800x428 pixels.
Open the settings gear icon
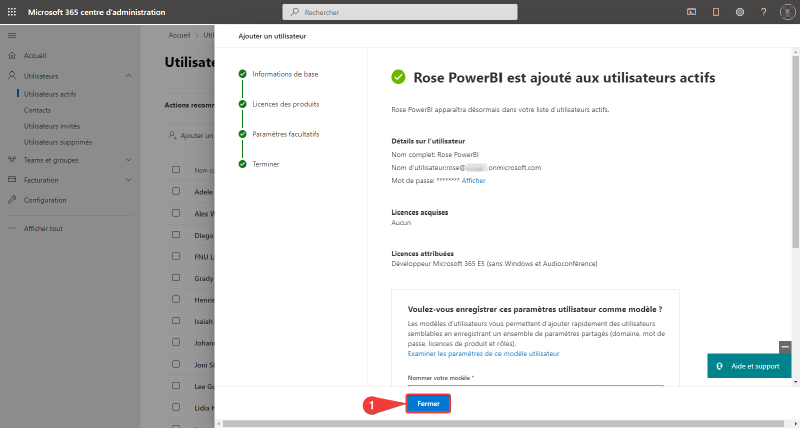pos(740,12)
